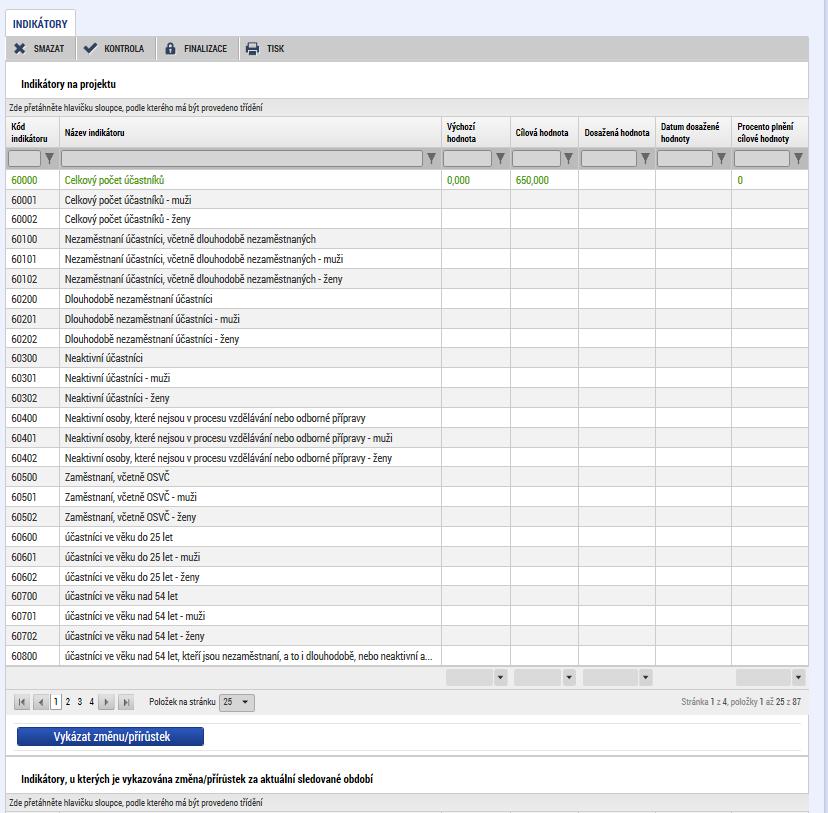Select row Zaměstnaní, včetně OSVČ - ženy

(x=407, y=517)
